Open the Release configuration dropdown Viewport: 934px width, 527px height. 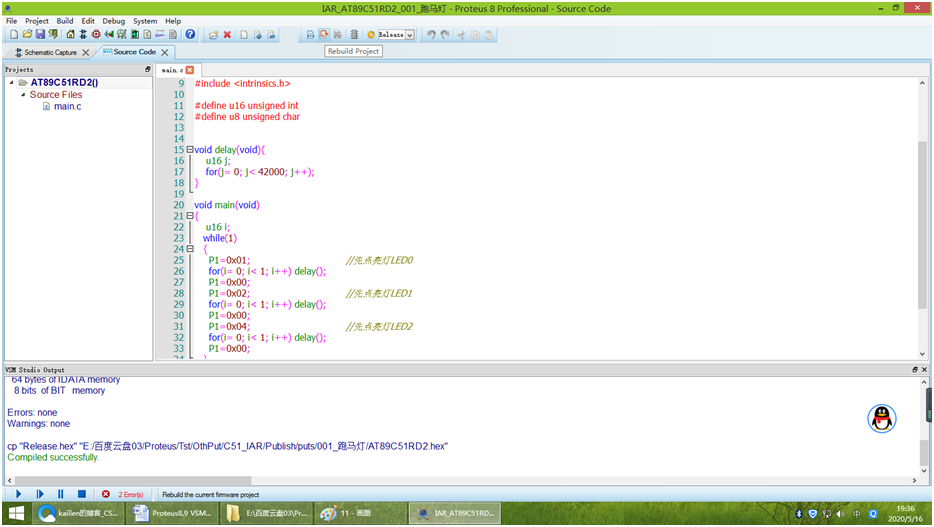(410, 35)
